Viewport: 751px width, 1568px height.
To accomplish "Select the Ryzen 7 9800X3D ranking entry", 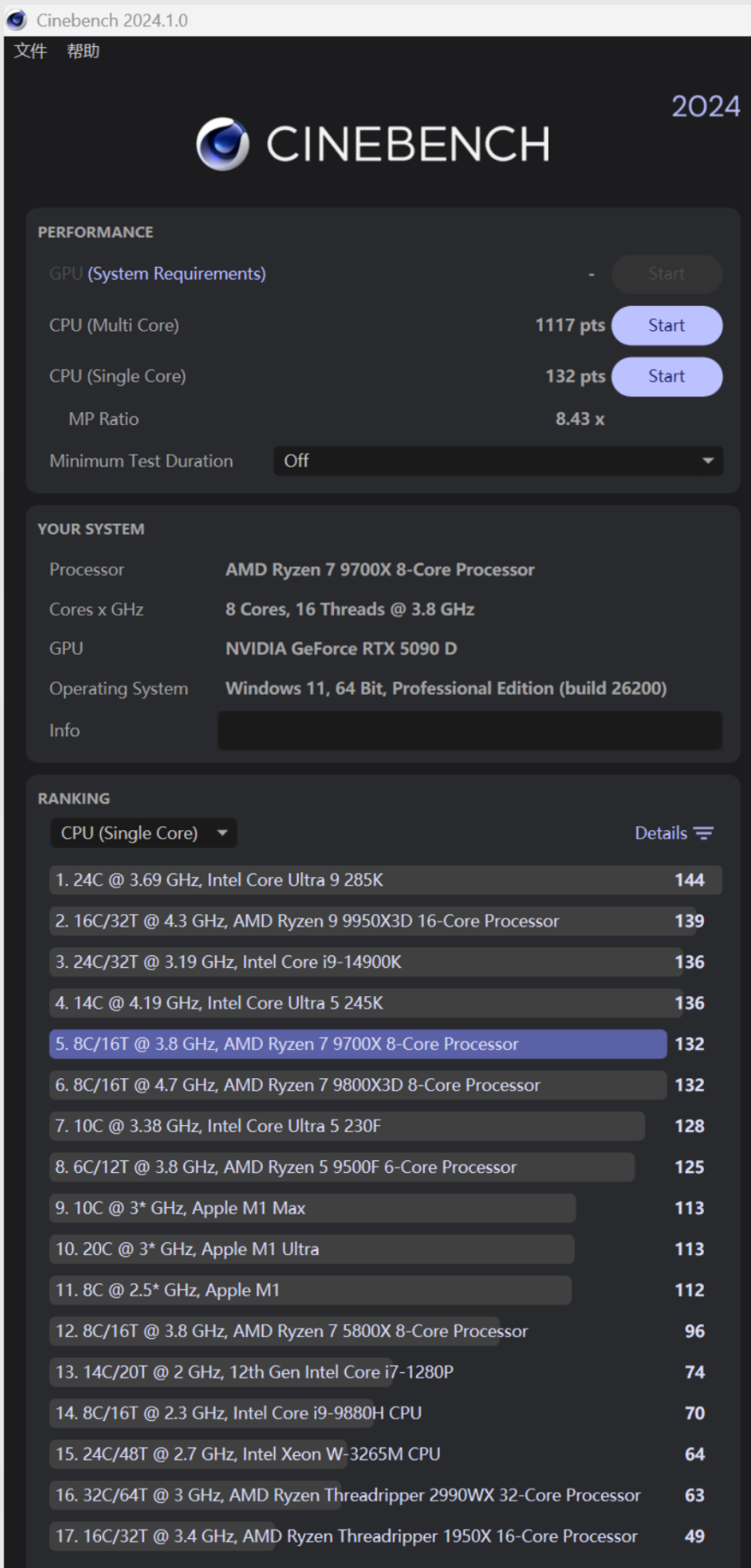I will tap(357, 1085).
